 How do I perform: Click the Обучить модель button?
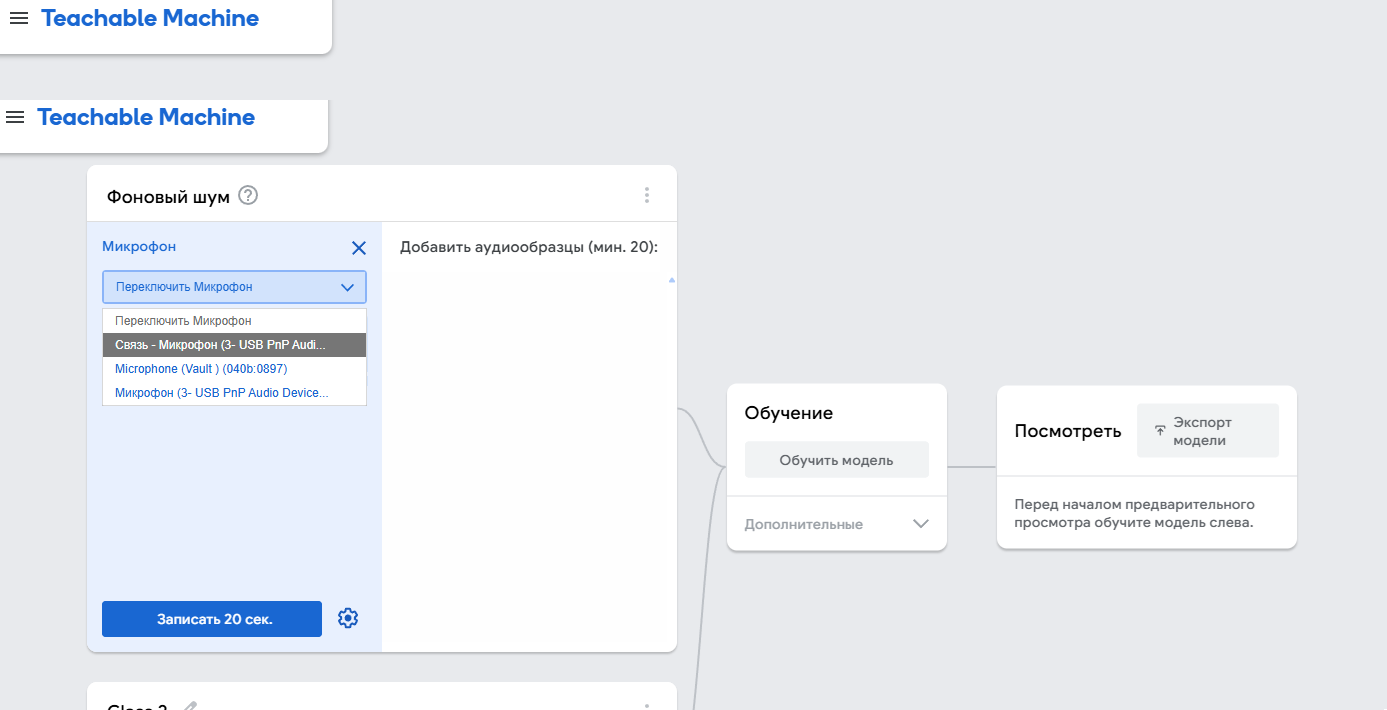(x=836, y=461)
